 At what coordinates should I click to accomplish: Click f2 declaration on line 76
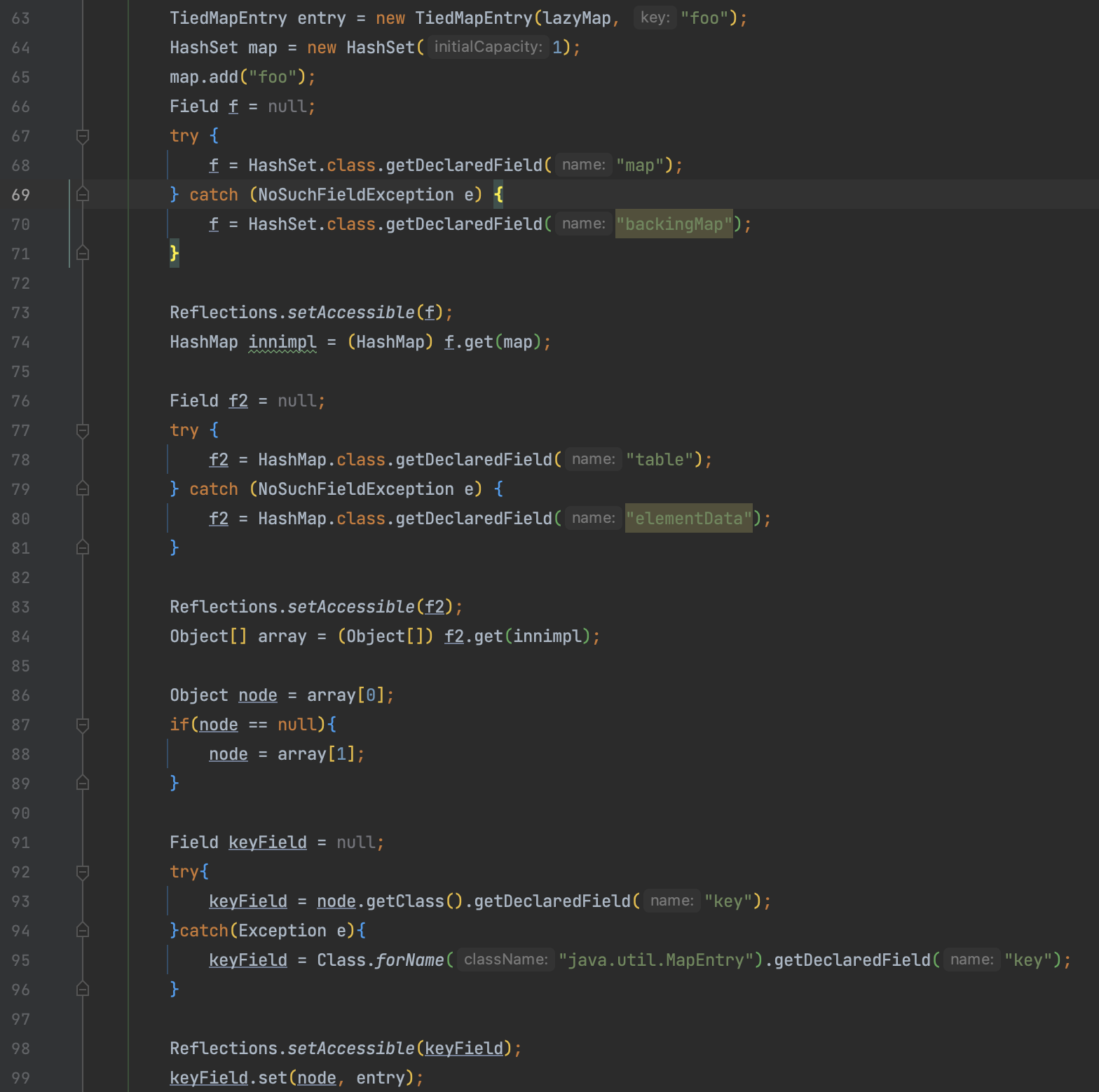238,401
